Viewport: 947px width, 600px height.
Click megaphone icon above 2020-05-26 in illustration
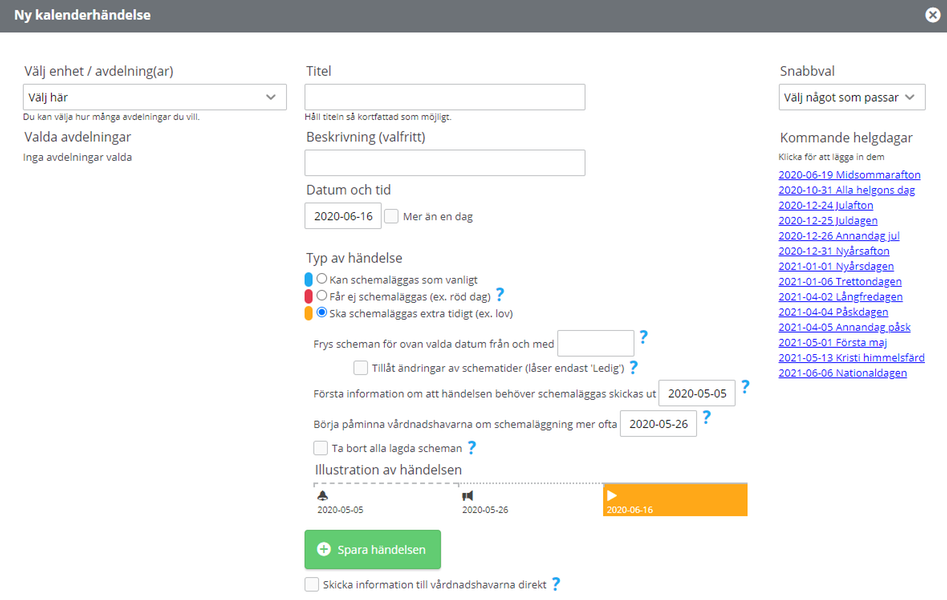(x=468, y=496)
